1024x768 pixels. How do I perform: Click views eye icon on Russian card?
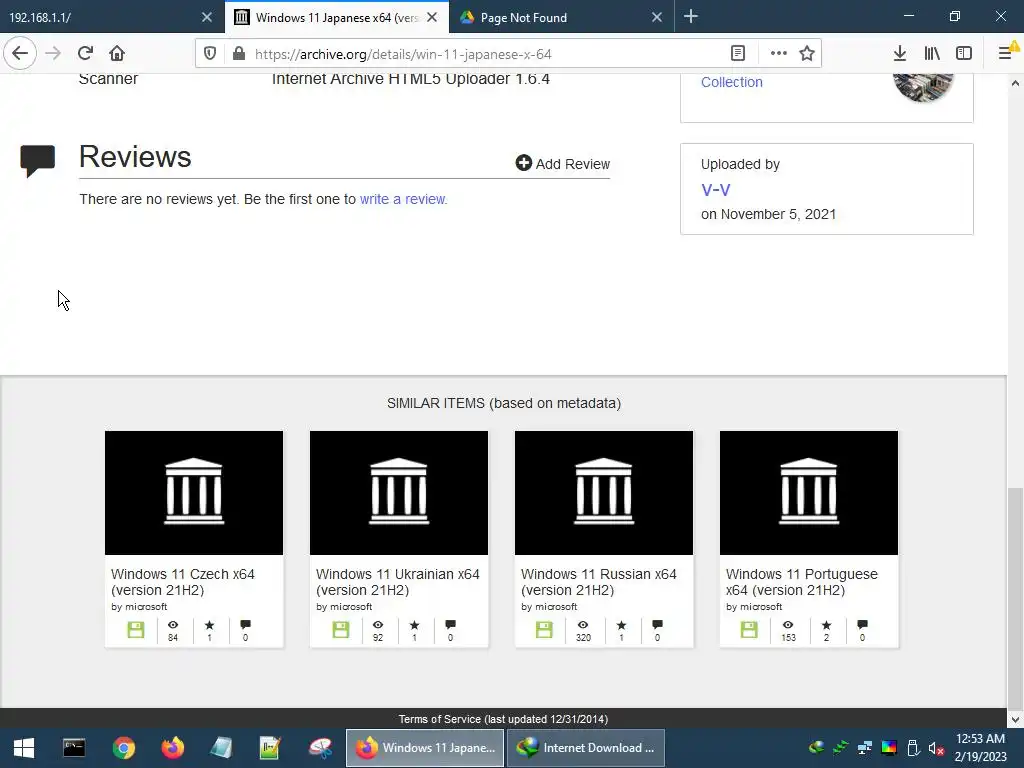[583, 625]
